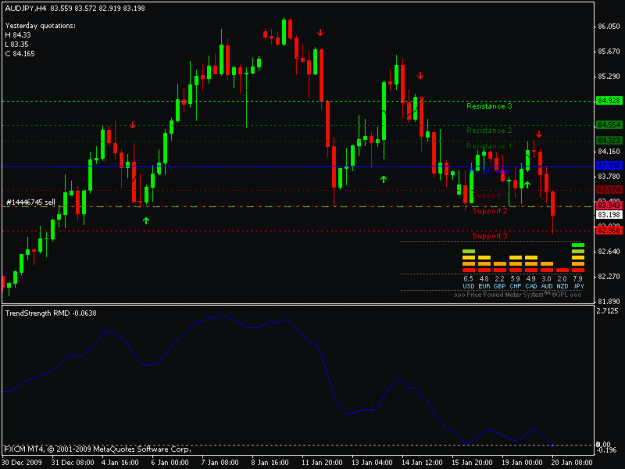
Task: Click yesterday's high value "H 84.33"
Action: [x=18, y=35]
